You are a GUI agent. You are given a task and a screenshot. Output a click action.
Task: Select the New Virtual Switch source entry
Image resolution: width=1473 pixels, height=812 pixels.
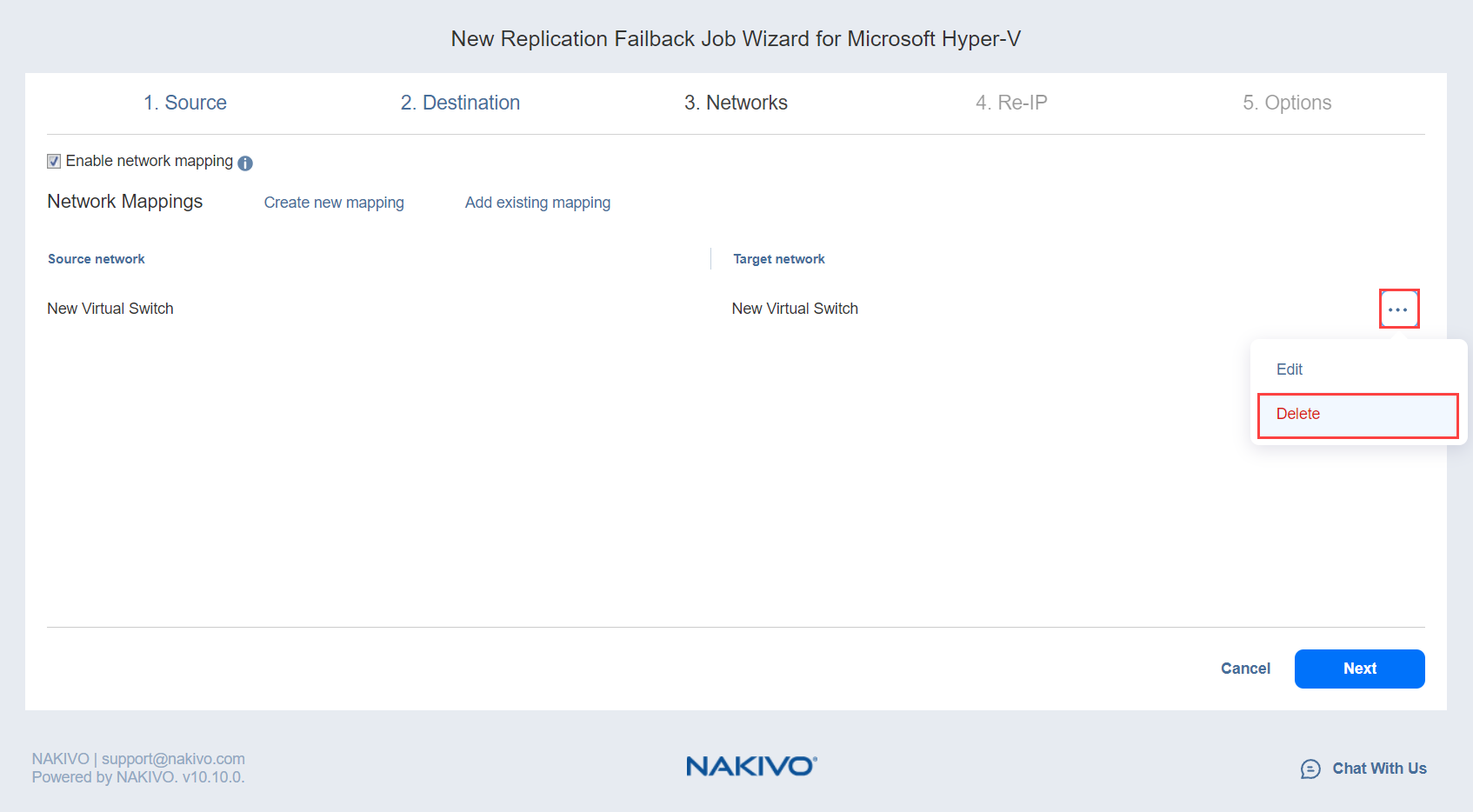110,309
